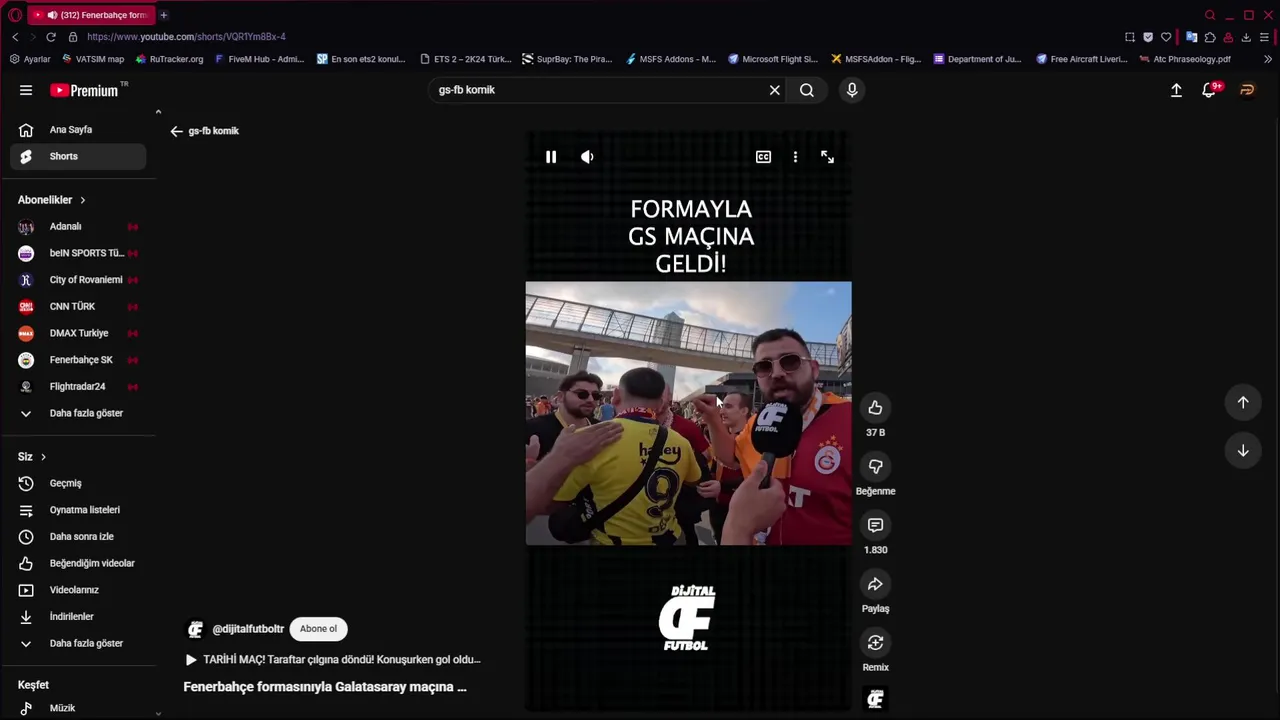Viewport: 1280px width, 720px height.
Task: Subscribe with the Abone ol button
Action: pyautogui.click(x=318, y=629)
